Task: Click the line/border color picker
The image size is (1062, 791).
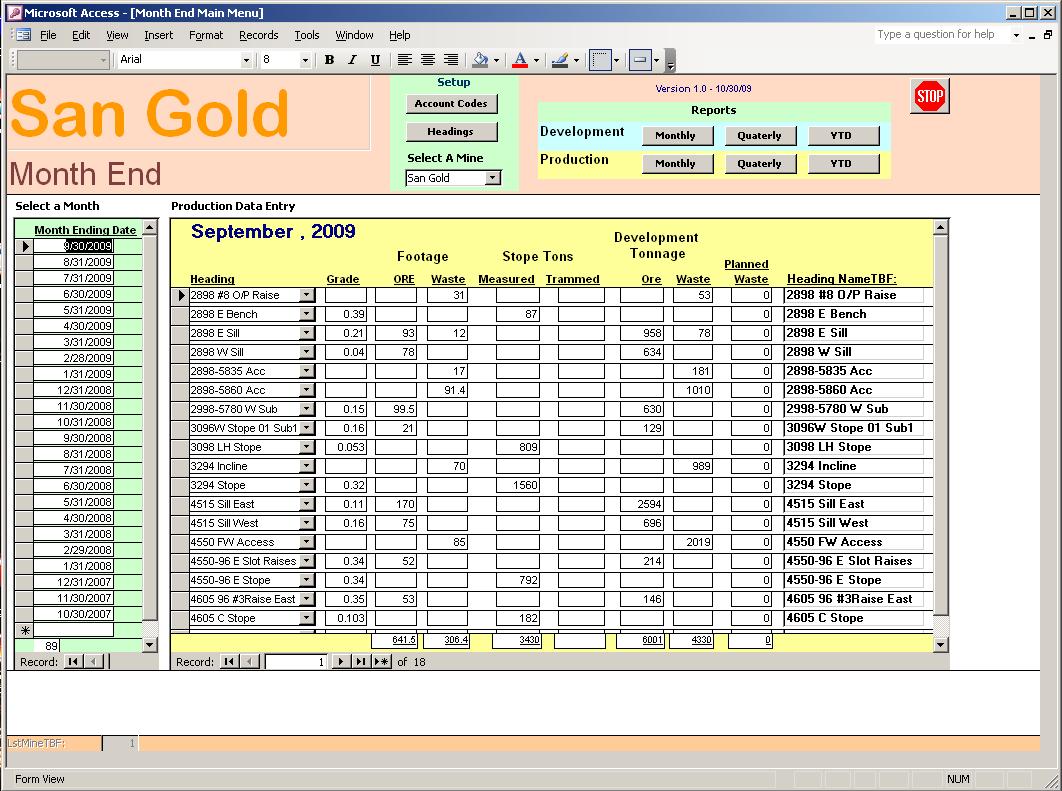Action: coord(561,60)
